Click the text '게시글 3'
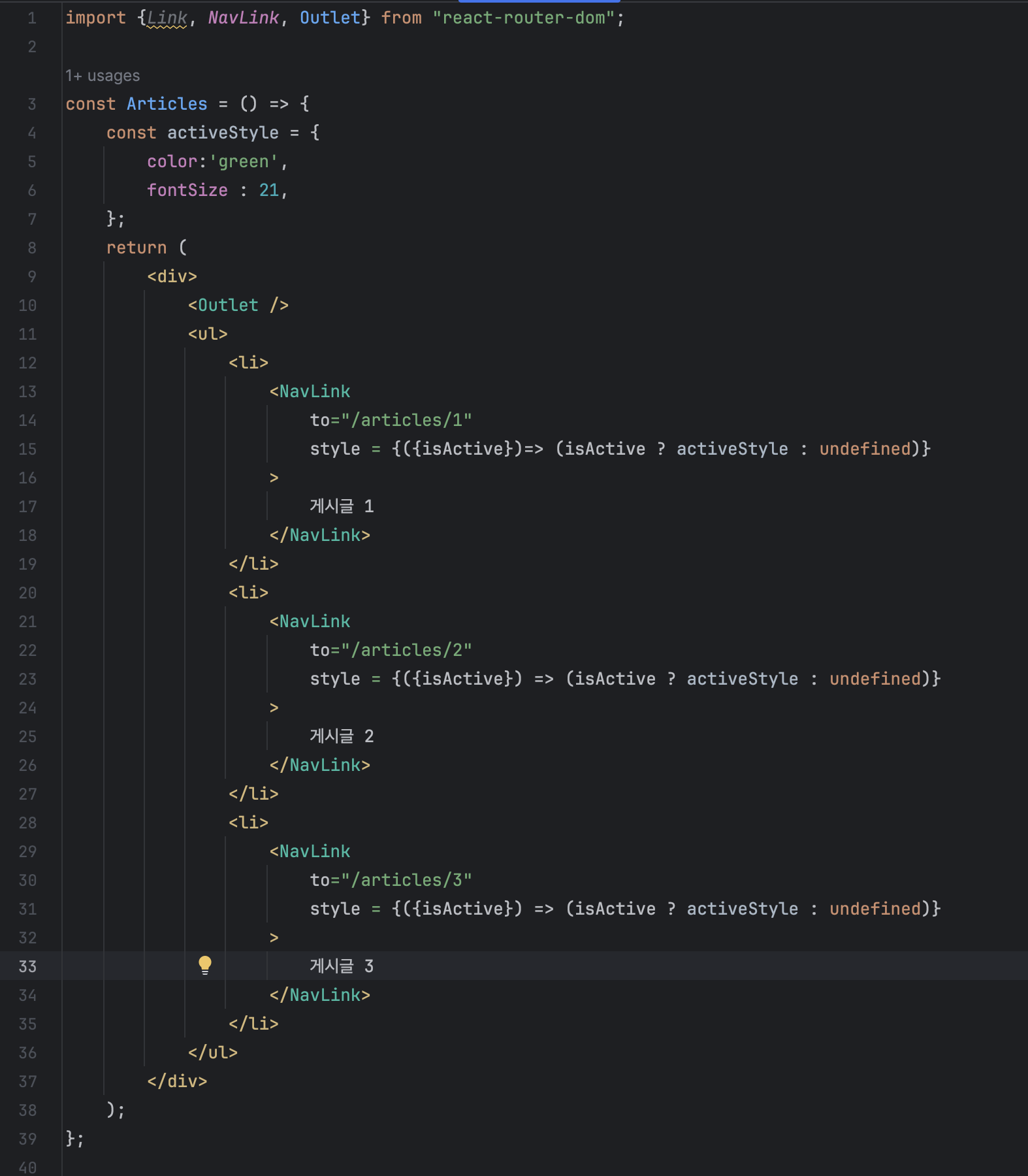Viewport: 1028px width, 1176px height. (x=342, y=966)
